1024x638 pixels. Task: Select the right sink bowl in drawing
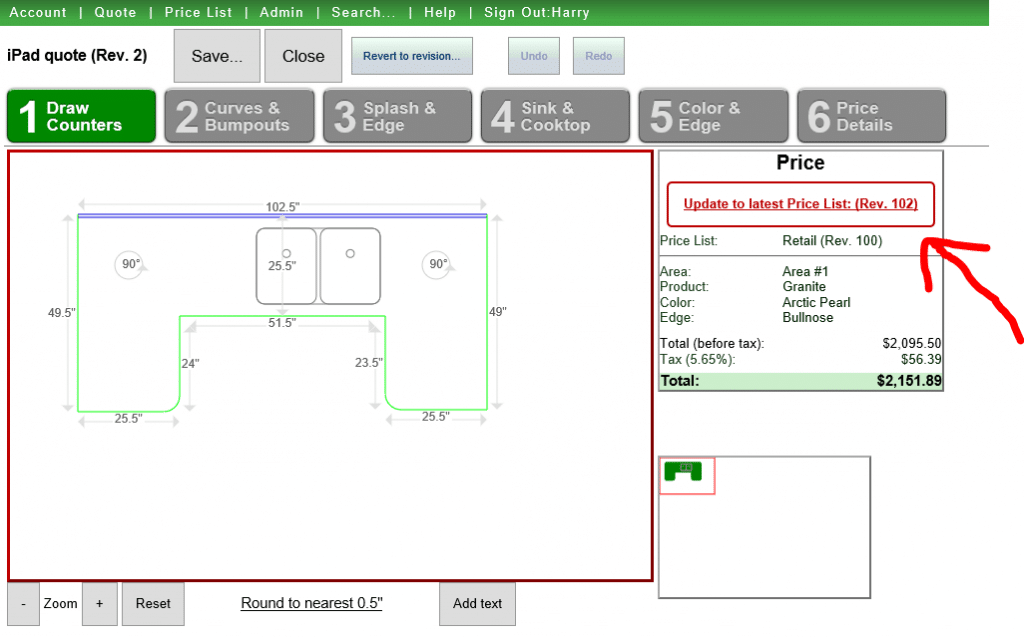(x=350, y=266)
